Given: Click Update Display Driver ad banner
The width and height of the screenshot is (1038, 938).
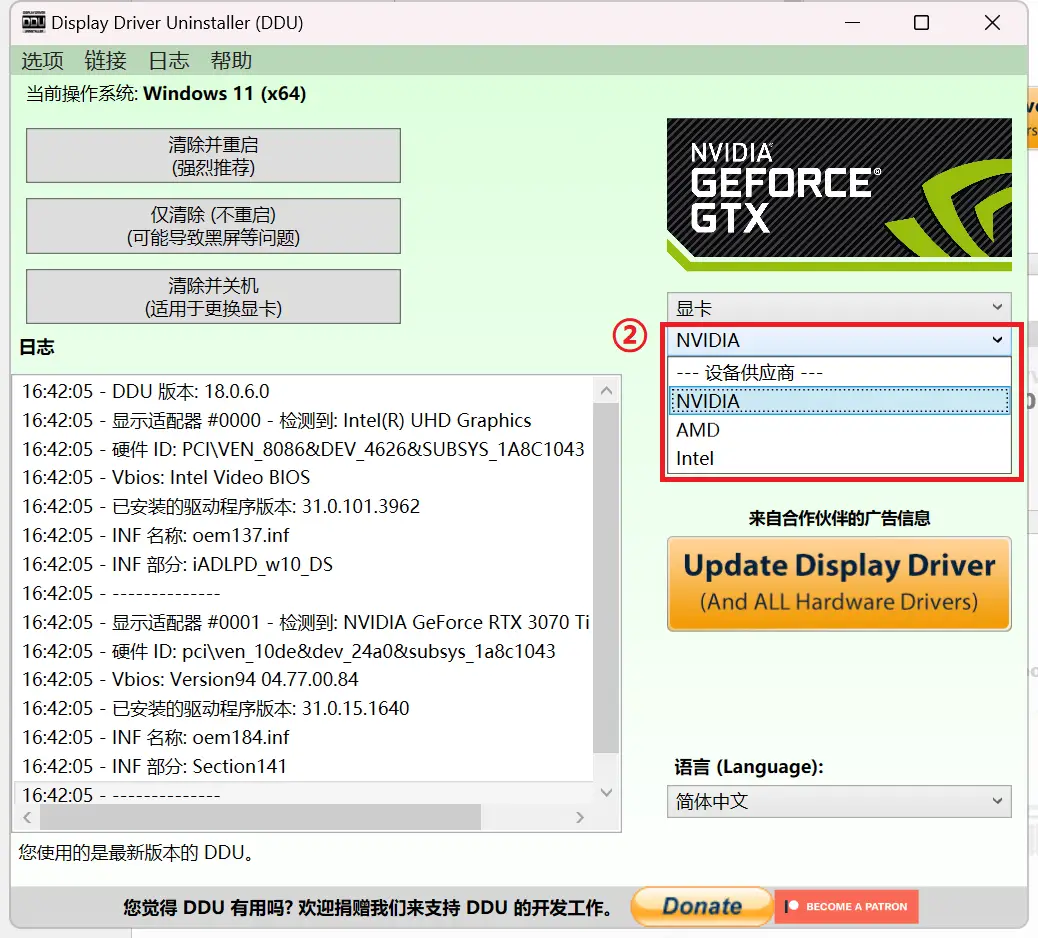Looking at the screenshot, I should 839,584.
